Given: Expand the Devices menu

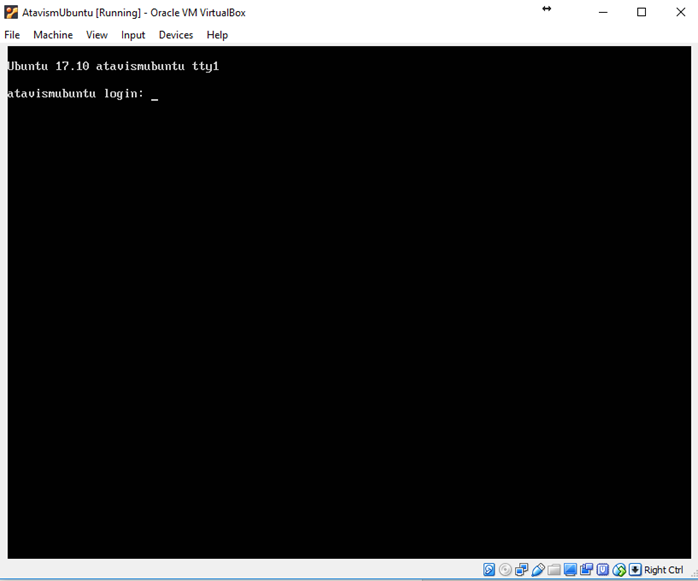Looking at the screenshot, I should 176,35.
